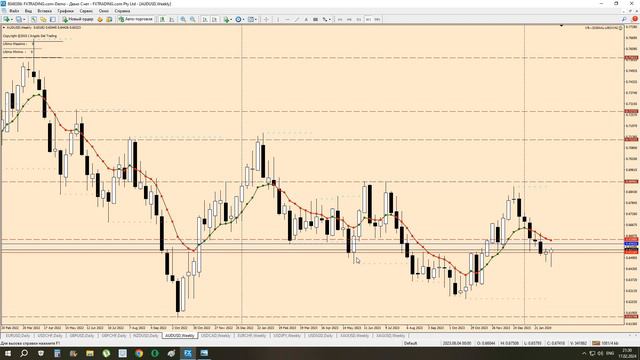Click the Новый ордер button
Viewport: 640px width, 360px height.
78,19
